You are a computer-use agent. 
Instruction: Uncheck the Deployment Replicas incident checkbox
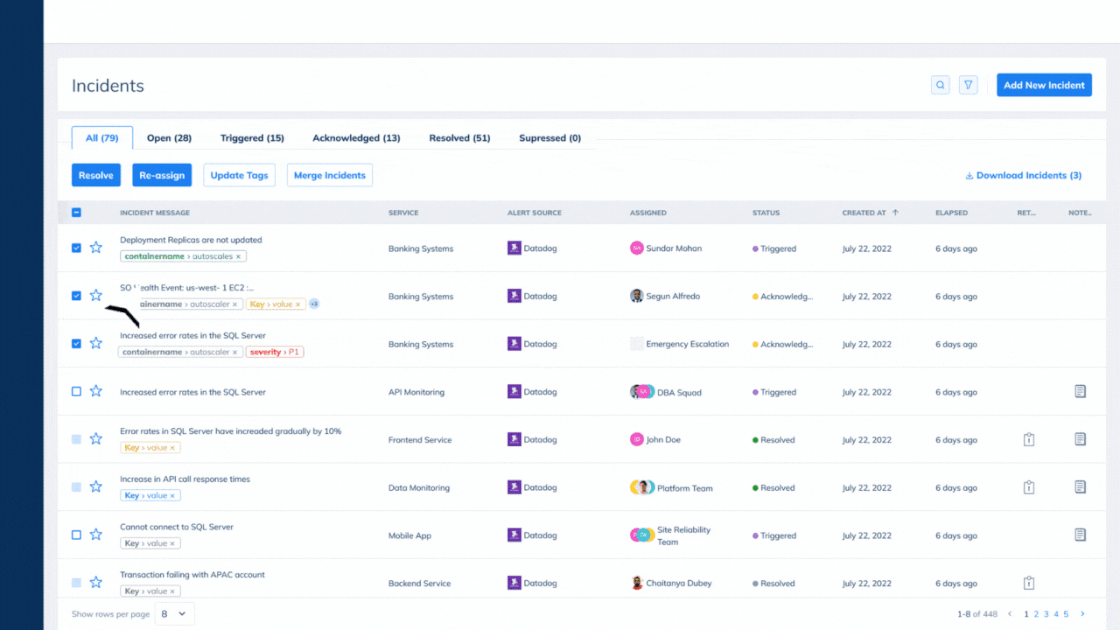click(x=76, y=248)
